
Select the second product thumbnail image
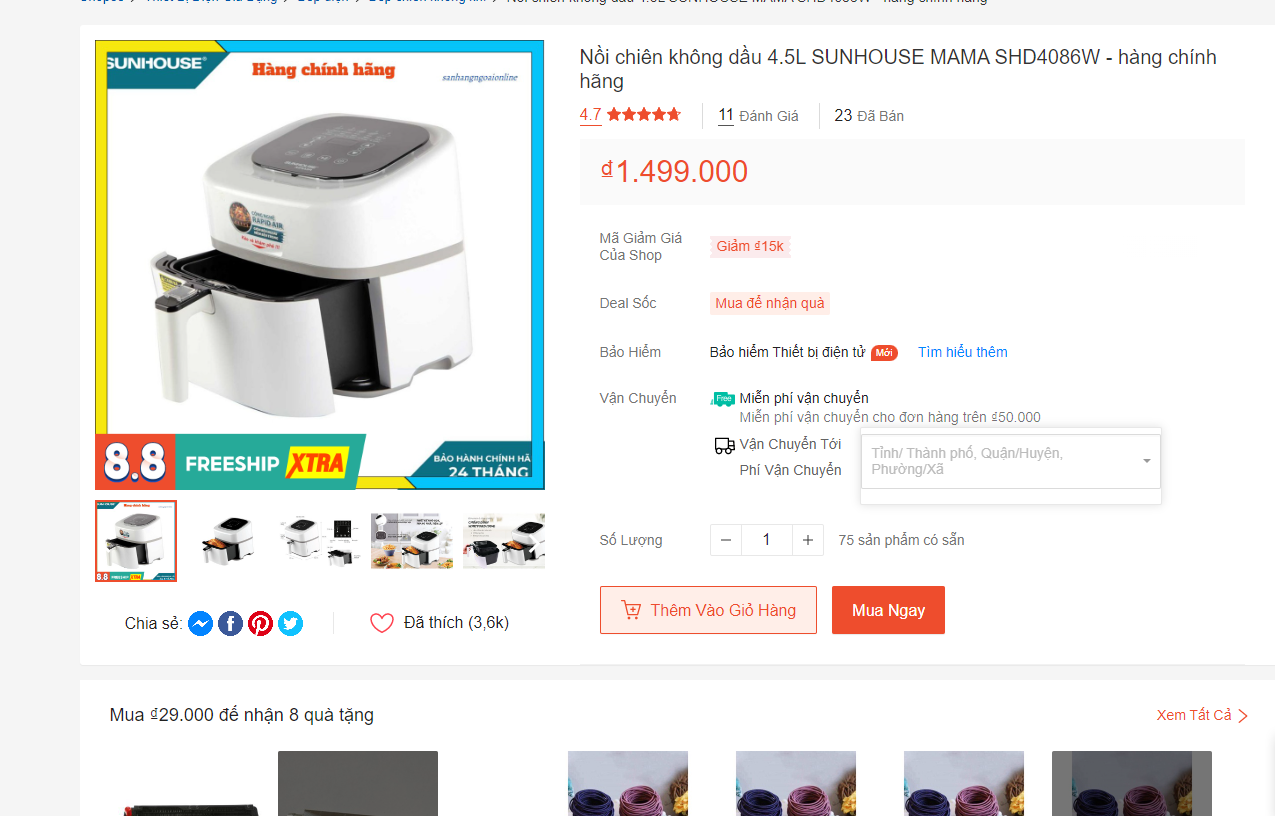point(228,540)
